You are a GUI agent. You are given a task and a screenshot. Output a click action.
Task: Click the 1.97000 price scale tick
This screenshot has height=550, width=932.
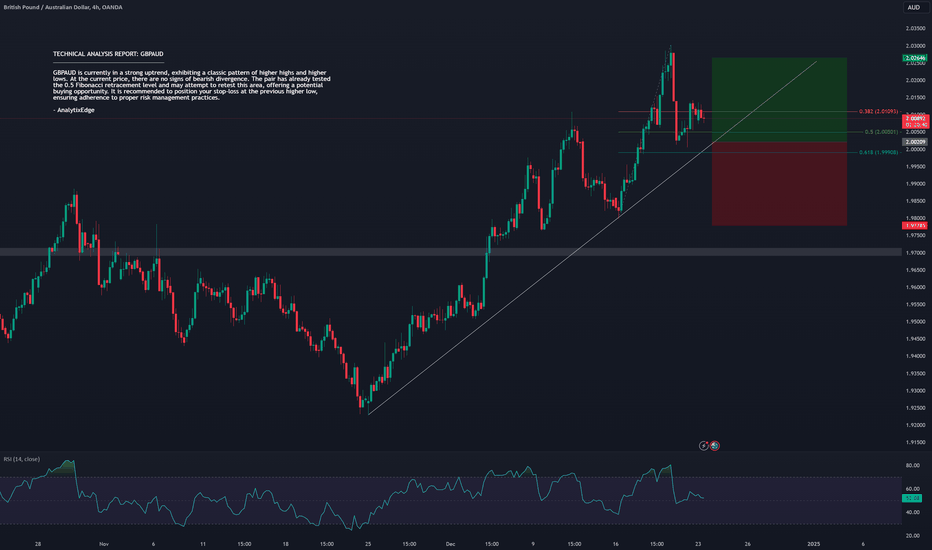coord(915,253)
